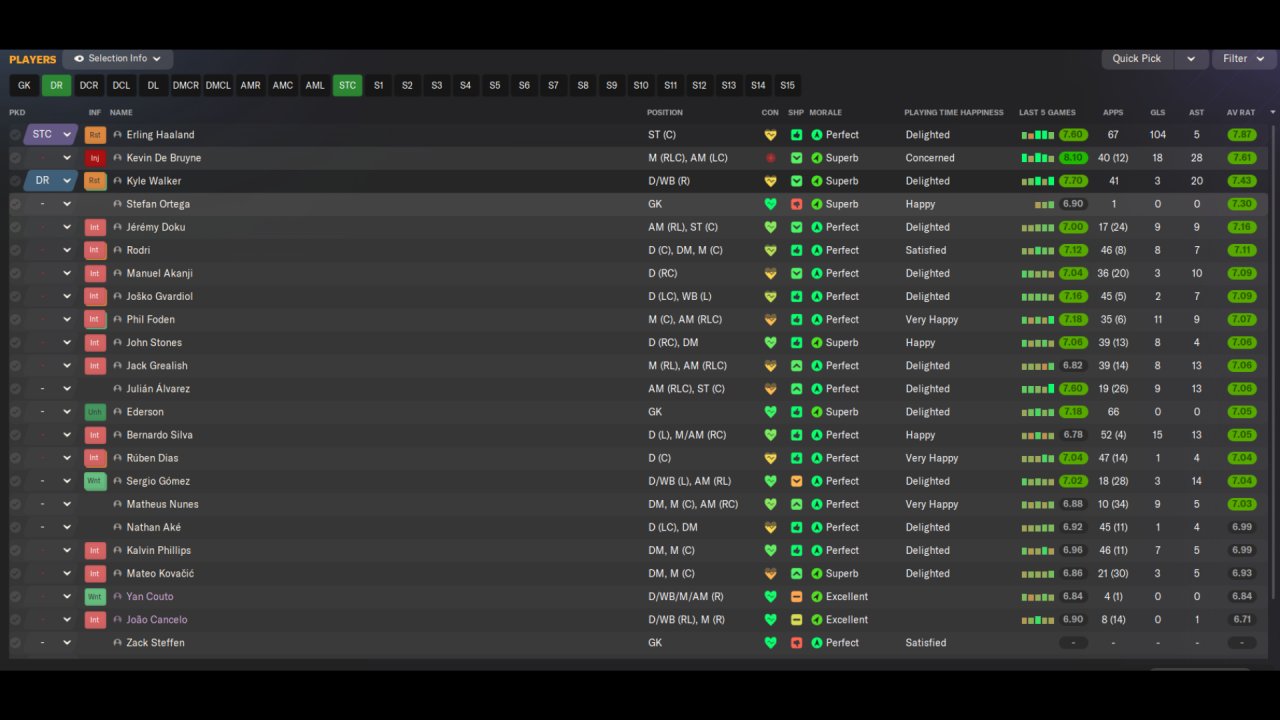Click Erling Haaland's Rst info badge
The image size is (1280, 720).
[96, 135]
